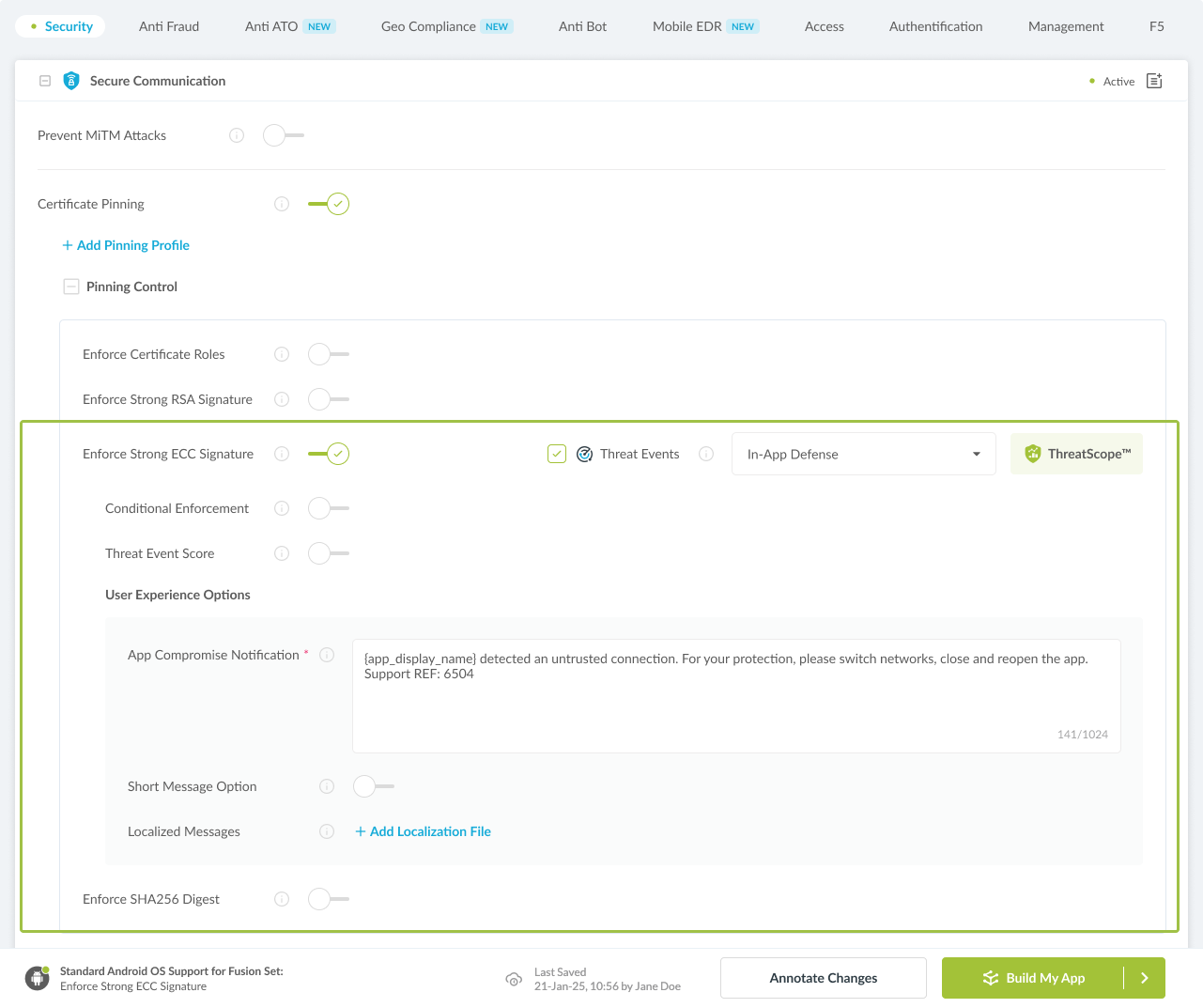Click the Threat Events target icon
Viewport: 1203px width, 1008px height.
tap(584, 454)
